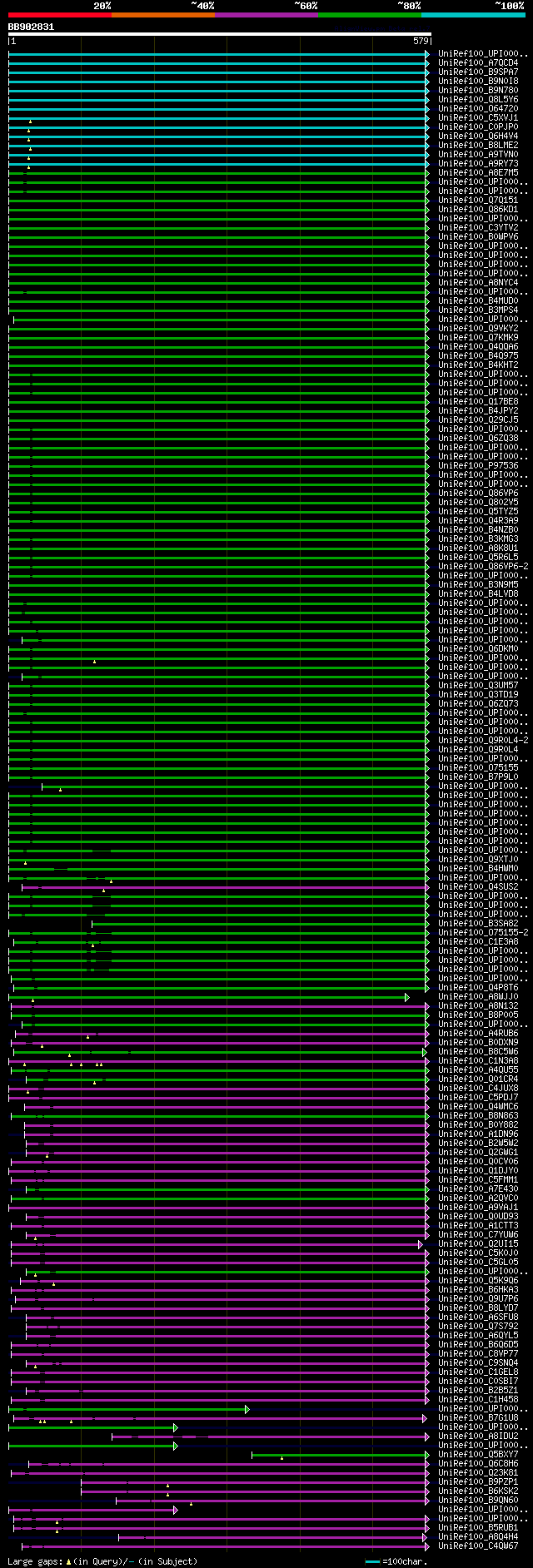Open hit UniRef100_C5XVJ1

click(x=478, y=118)
